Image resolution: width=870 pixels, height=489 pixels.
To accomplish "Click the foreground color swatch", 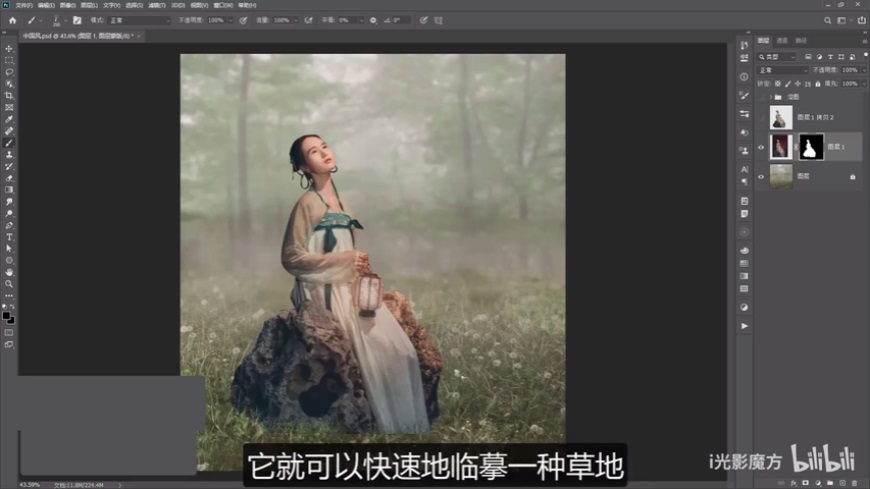I will 6,316.
